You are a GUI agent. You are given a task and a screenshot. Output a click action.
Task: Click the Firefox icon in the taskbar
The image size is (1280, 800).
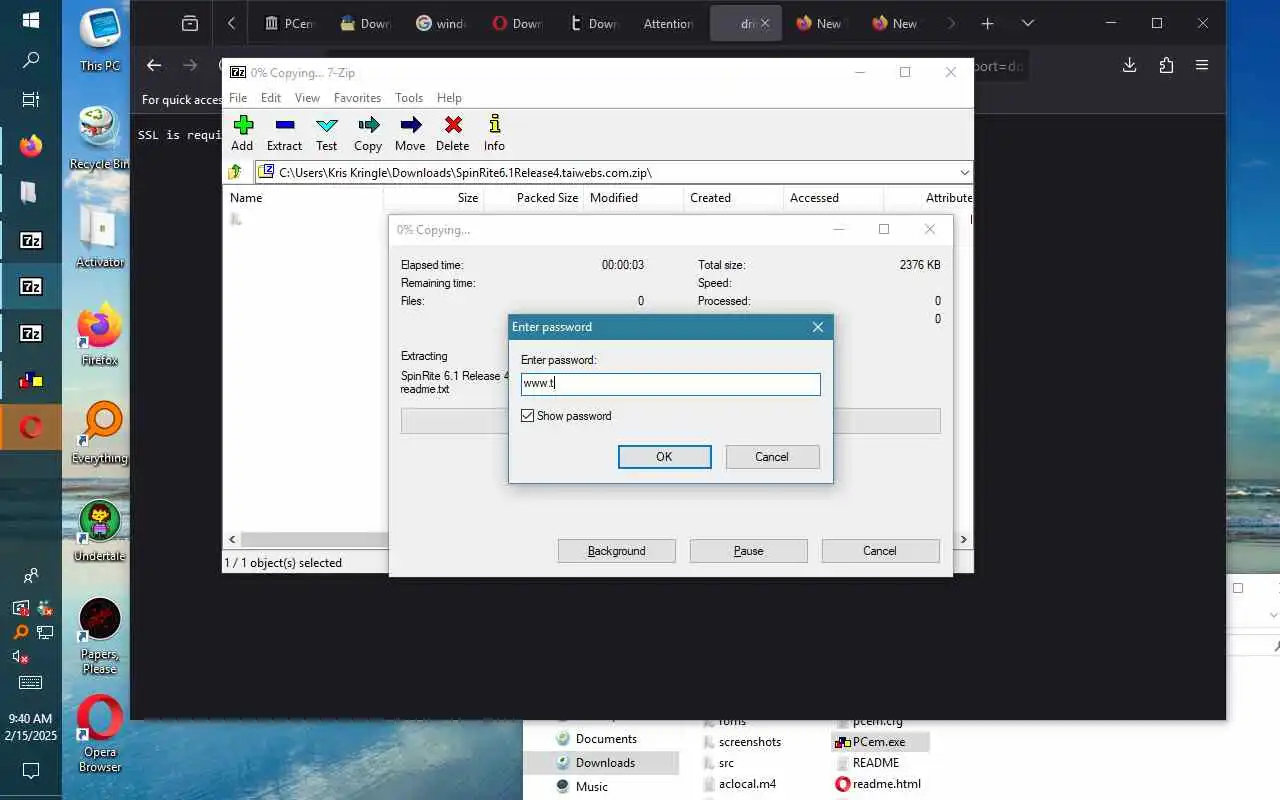click(x=30, y=146)
